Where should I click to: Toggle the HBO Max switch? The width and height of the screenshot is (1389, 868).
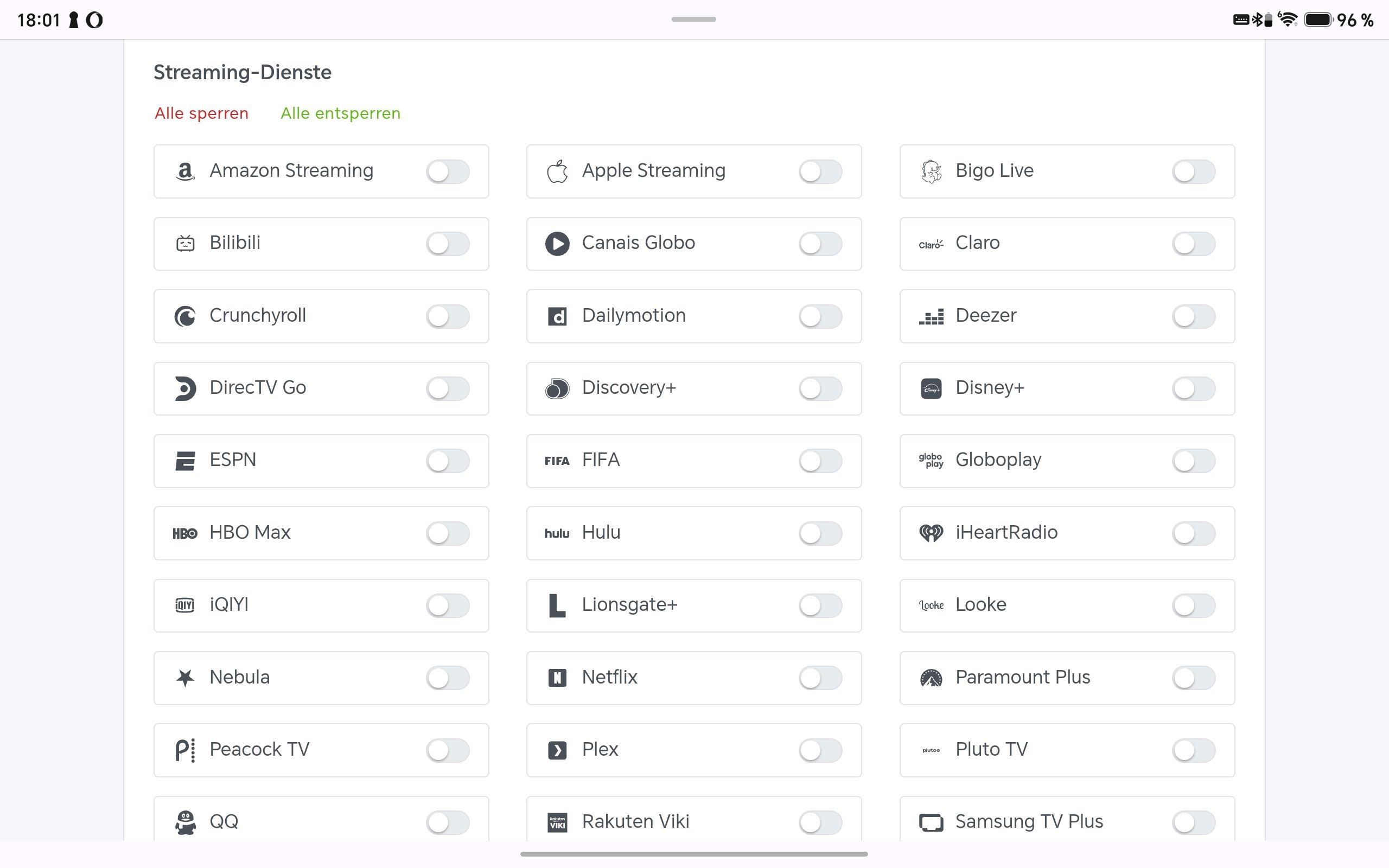pos(448,533)
